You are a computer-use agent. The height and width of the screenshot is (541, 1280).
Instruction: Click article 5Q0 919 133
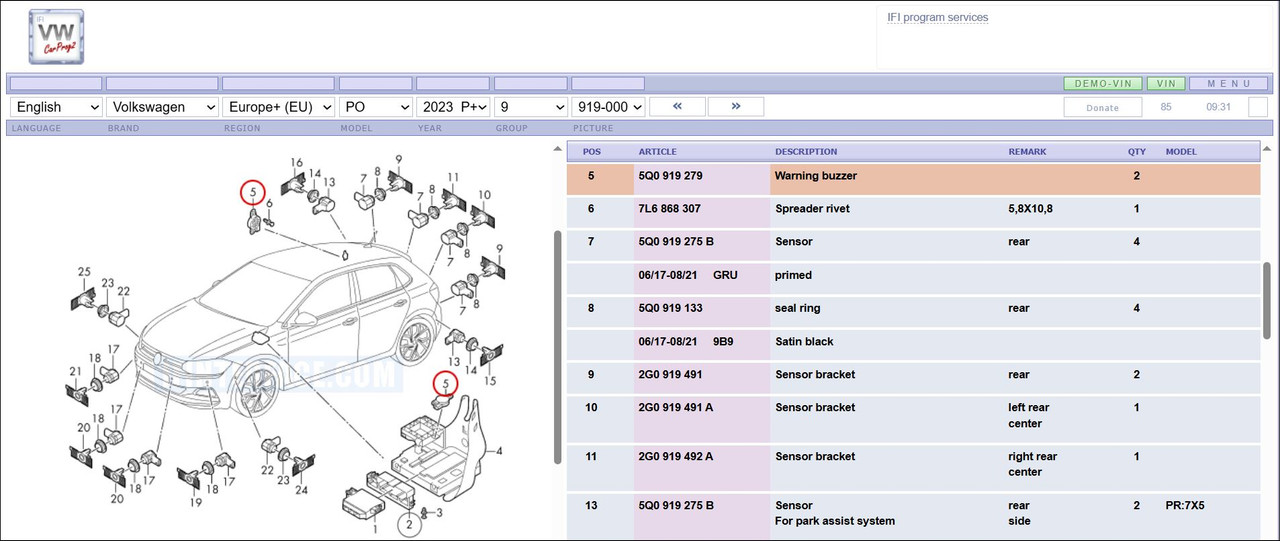coord(670,308)
